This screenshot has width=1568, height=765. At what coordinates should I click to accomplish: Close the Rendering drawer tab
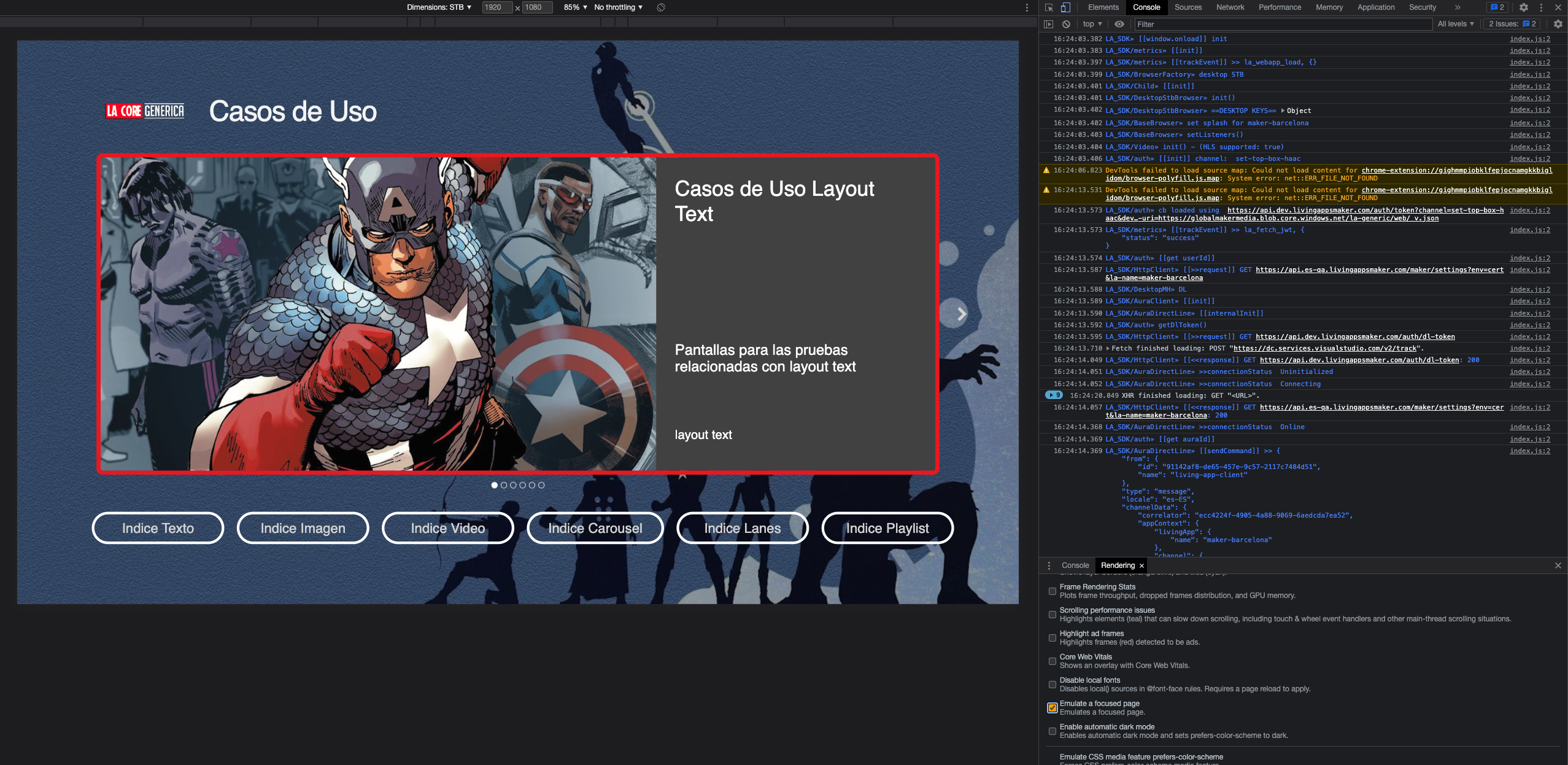(x=1141, y=566)
